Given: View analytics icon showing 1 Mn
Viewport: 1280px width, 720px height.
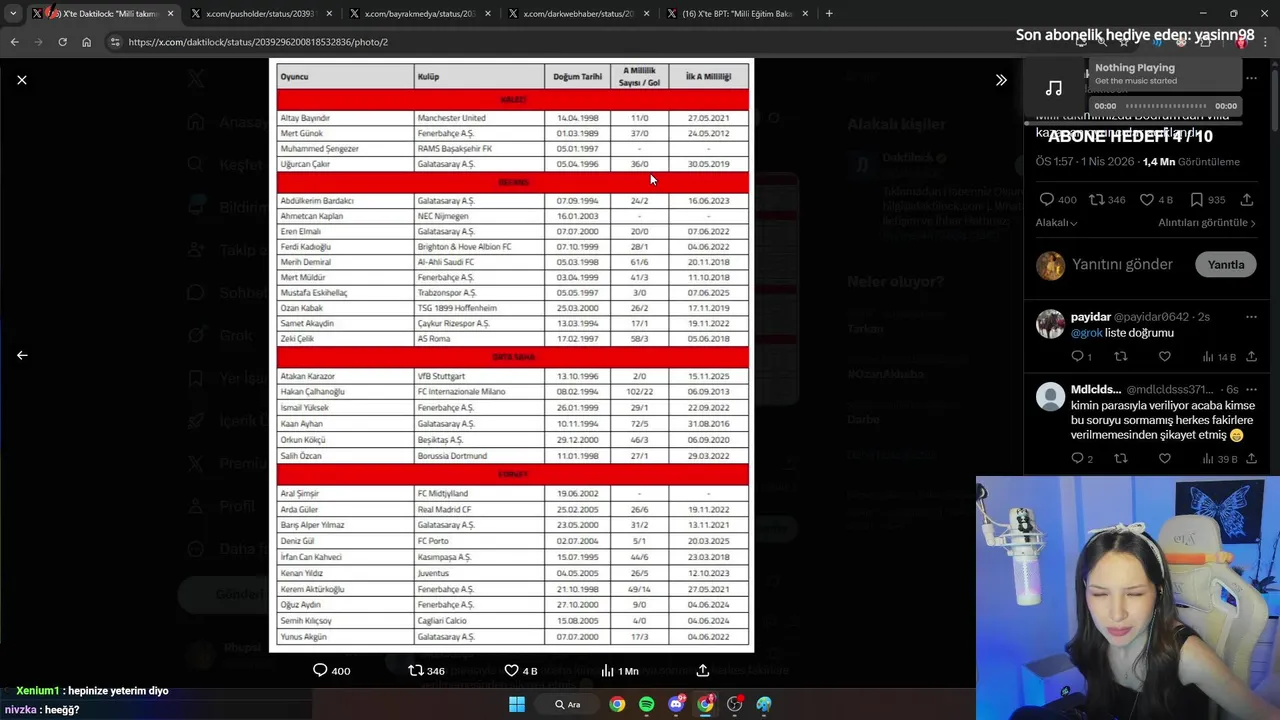Looking at the screenshot, I should click(607, 670).
